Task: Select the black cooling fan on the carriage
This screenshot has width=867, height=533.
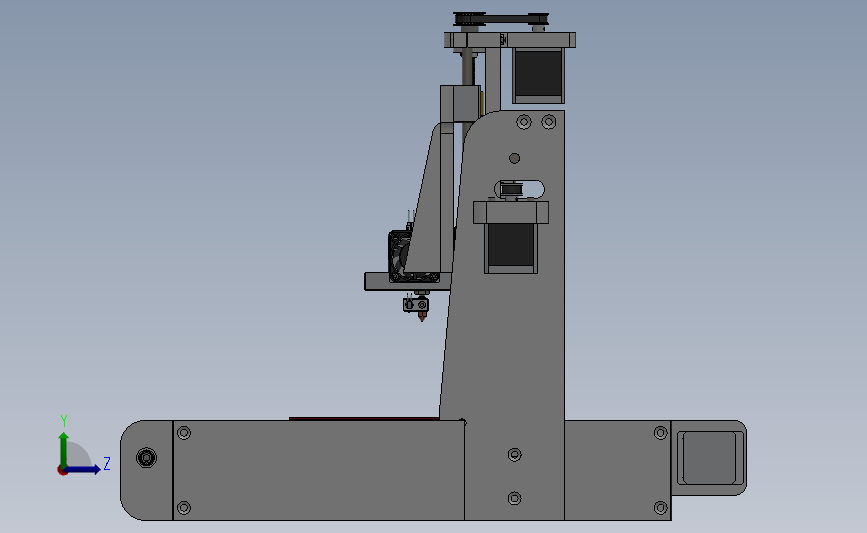Action: tap(399, 257)
